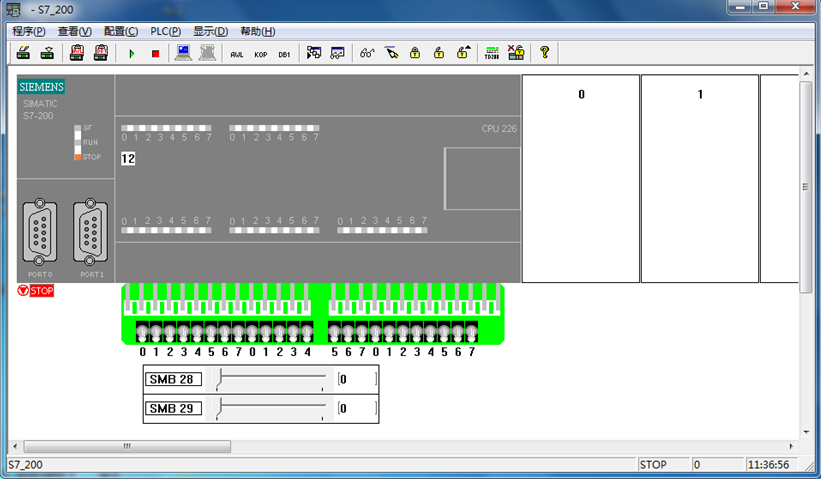
Task: Open the AWL program view
Action: pyautogui.click(x=237, y=54)
